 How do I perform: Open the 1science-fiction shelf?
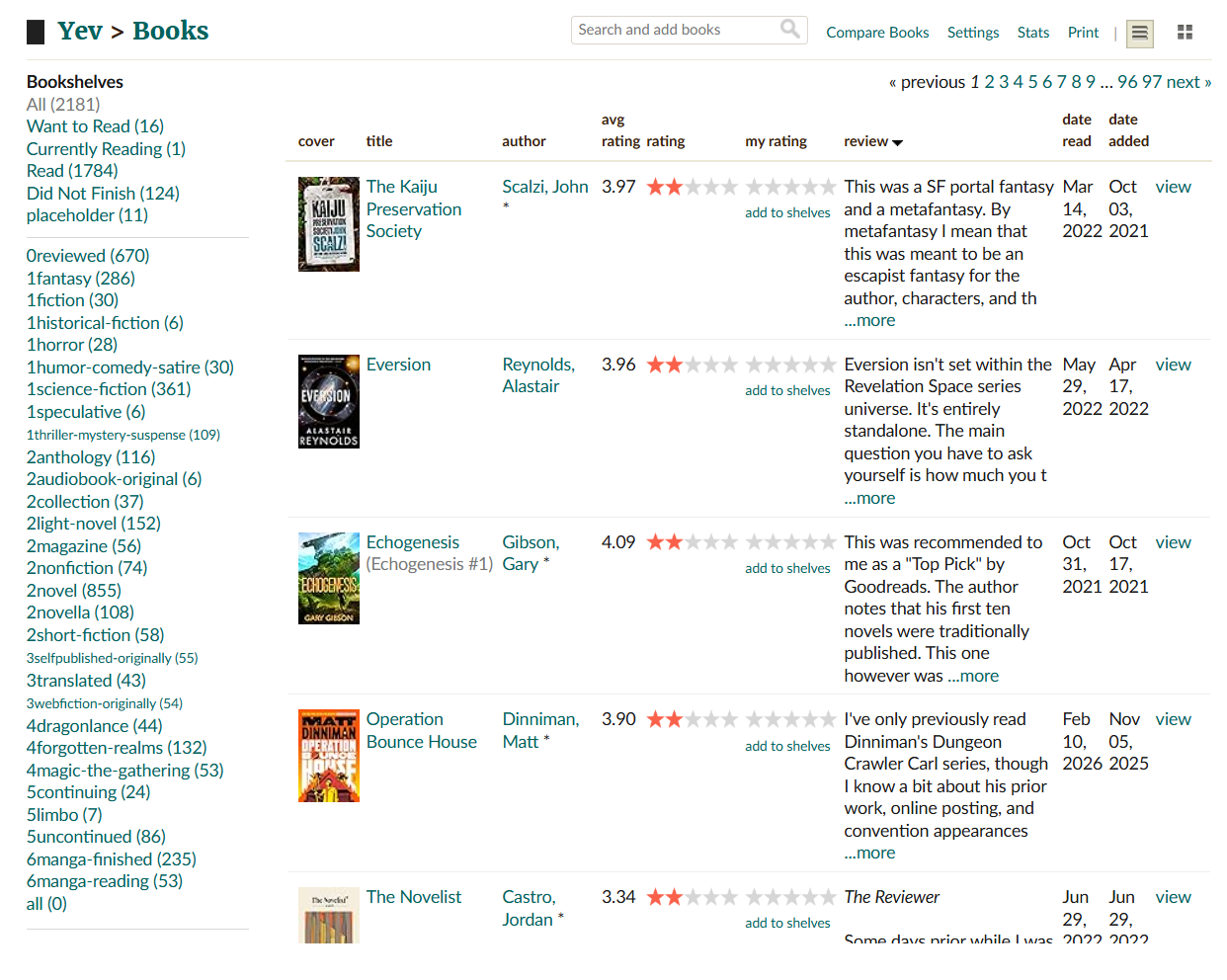coord(109,389)
